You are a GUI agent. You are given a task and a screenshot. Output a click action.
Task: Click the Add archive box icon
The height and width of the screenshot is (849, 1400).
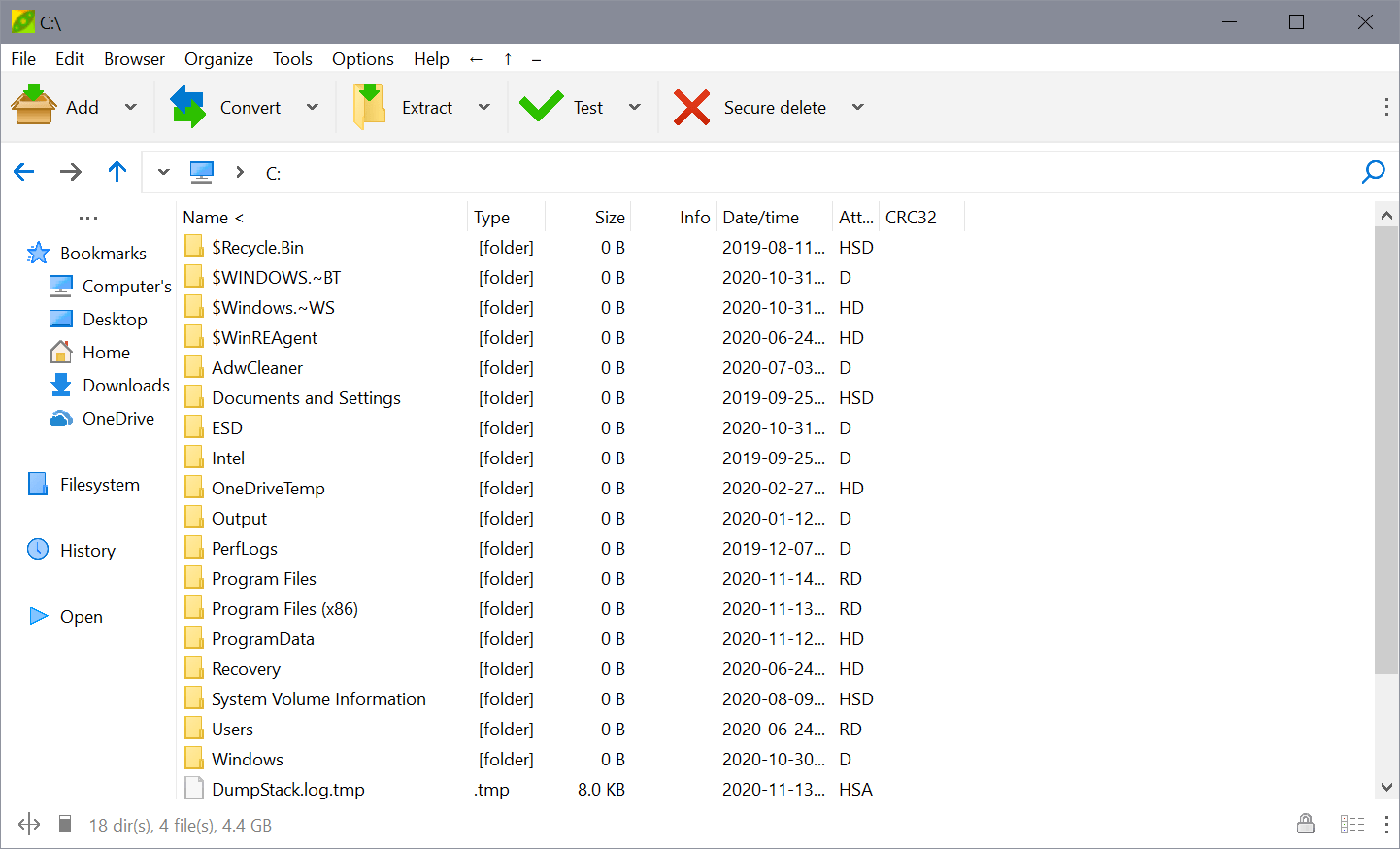coord(33,105)
